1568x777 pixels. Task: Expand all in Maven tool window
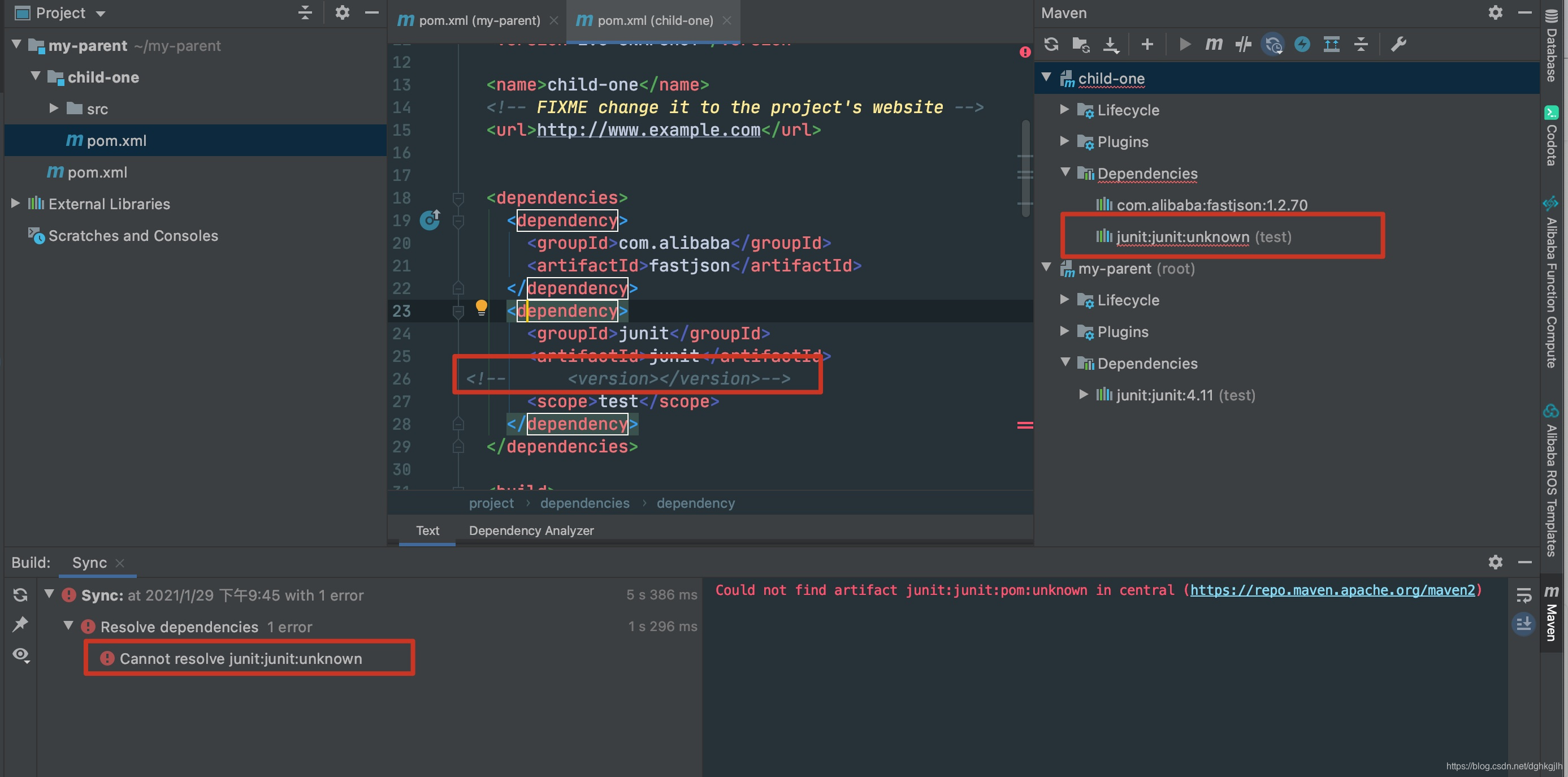click(1332, 44)
